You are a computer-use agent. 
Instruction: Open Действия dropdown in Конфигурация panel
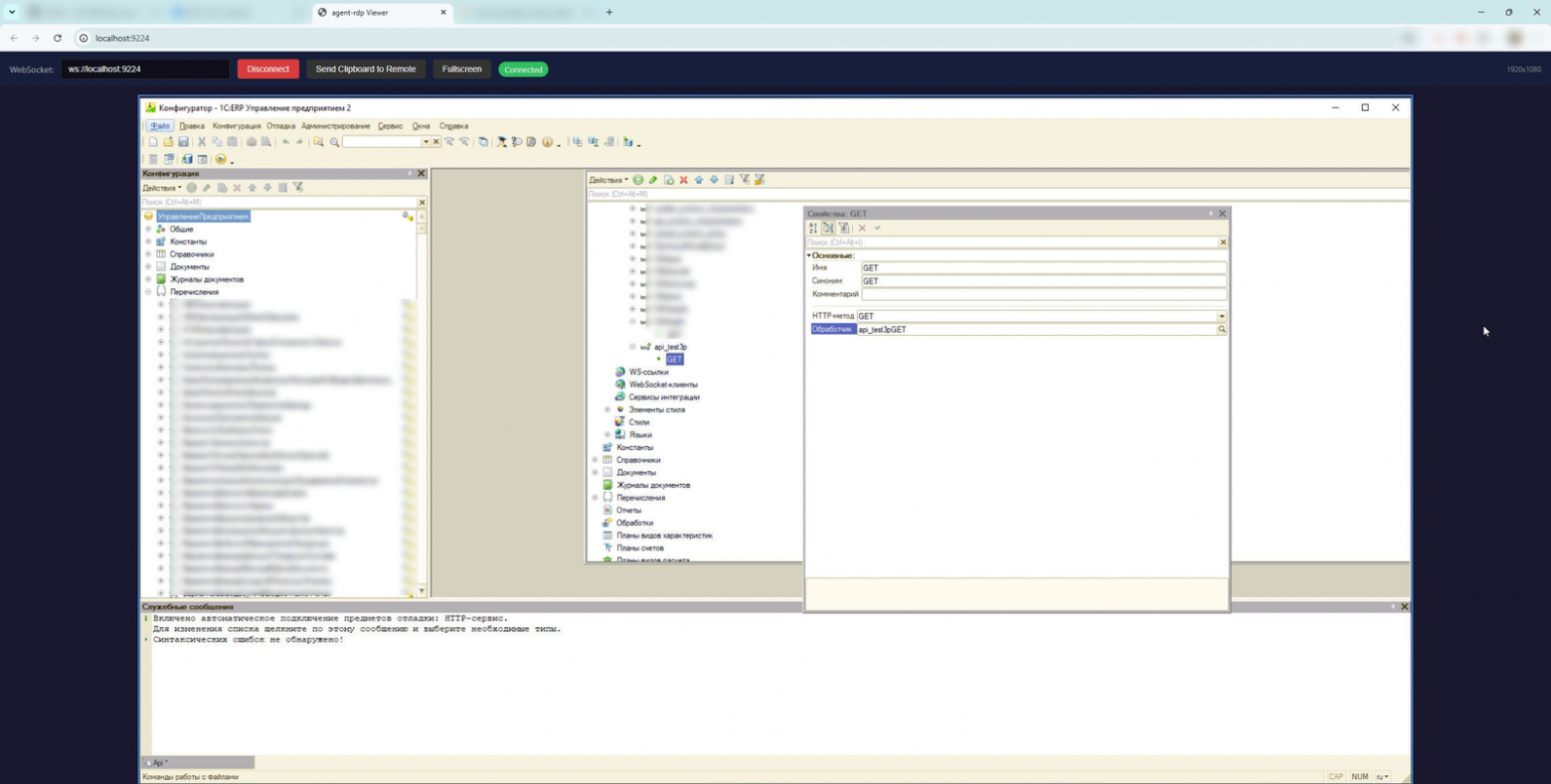pyautogui.click(x=161, y=188)
